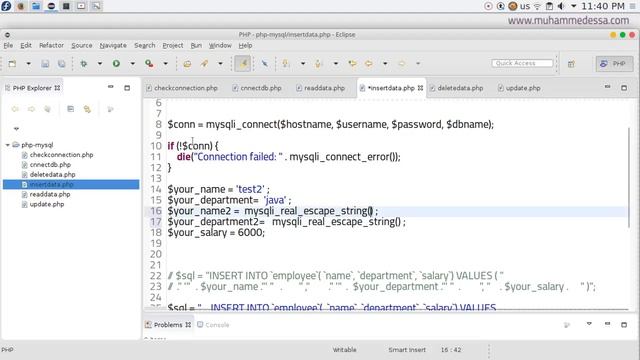
Task: Click the PHP Explorer Forward arrow icon
Action: [x=31, y=109]
